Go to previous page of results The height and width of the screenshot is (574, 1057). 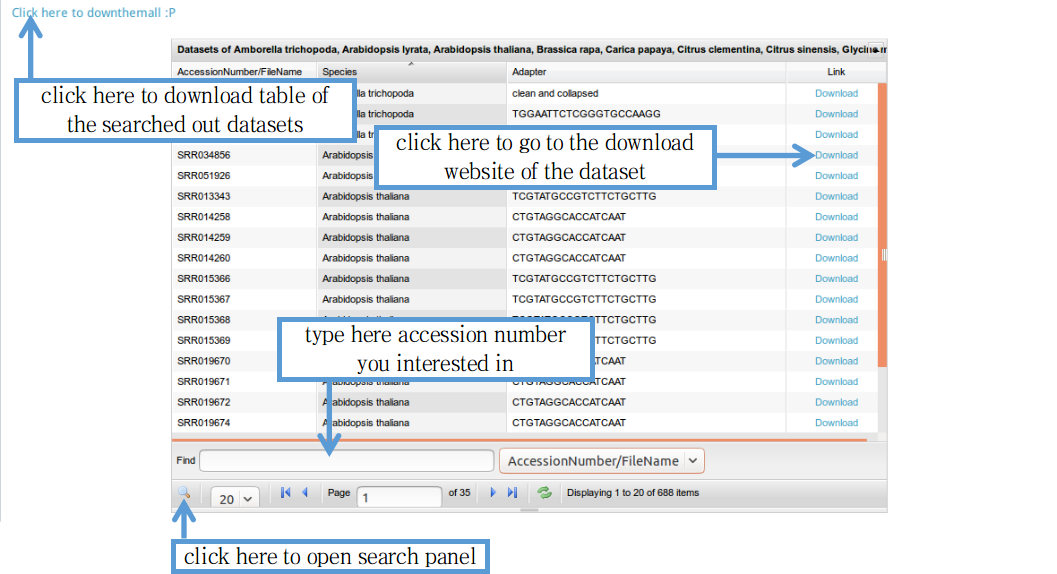(x=305, y=493)
